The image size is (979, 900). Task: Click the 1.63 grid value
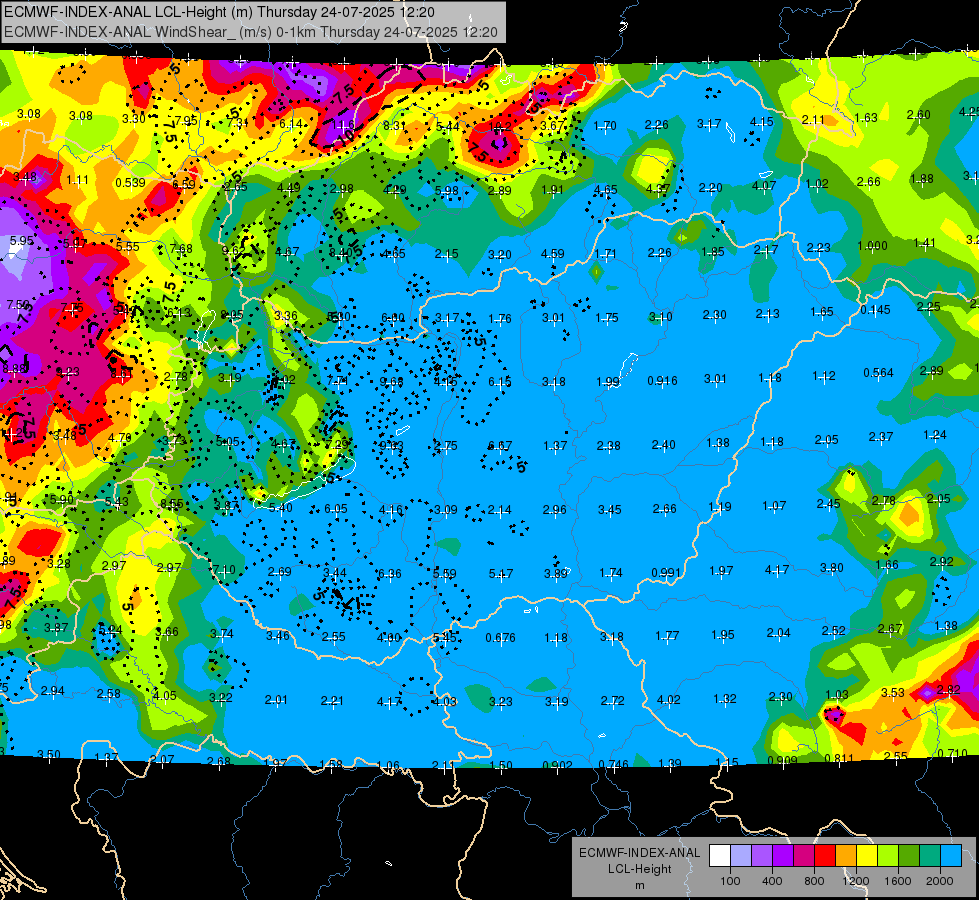[866, 117]
